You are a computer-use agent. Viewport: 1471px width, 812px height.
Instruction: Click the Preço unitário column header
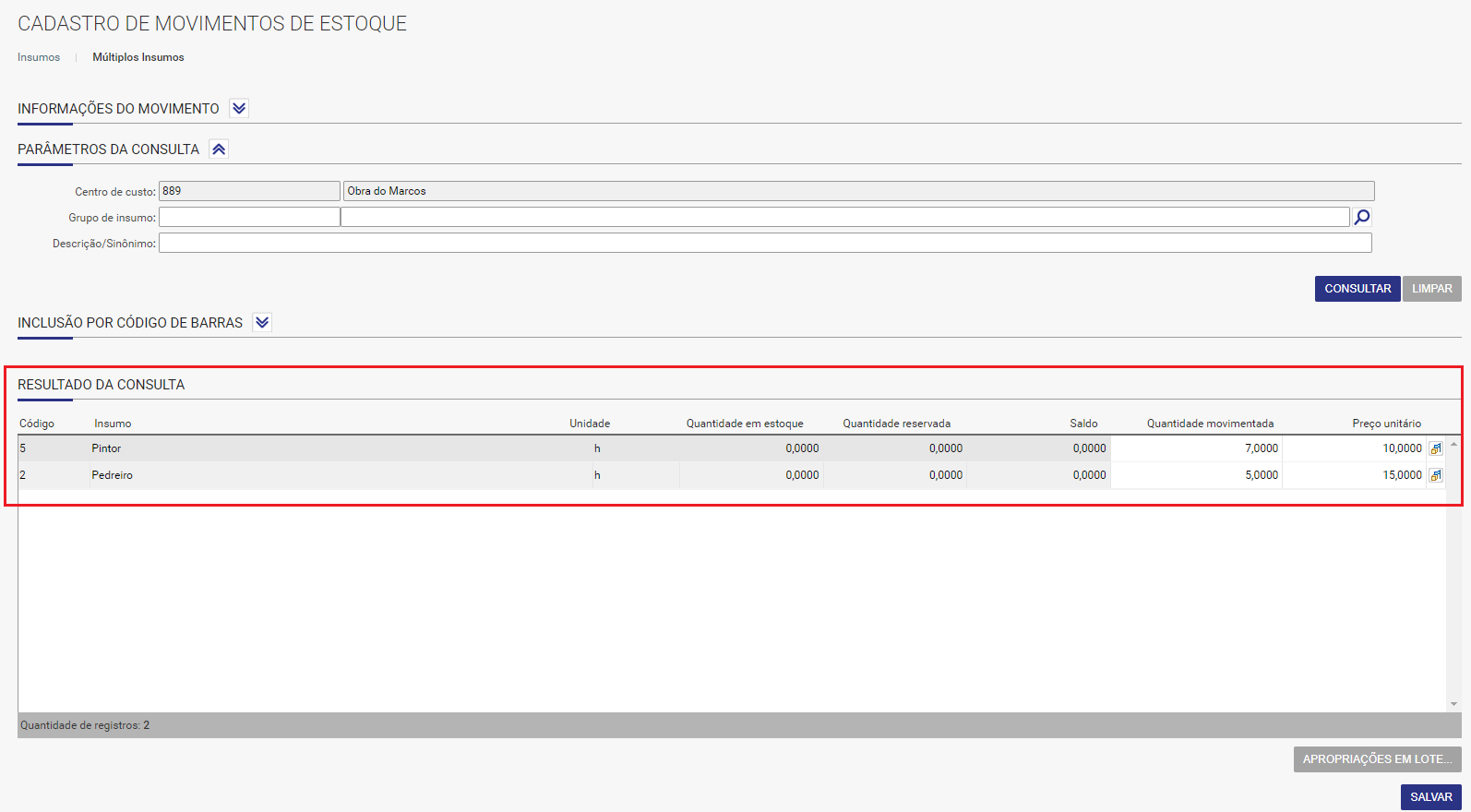click(1386, 424)
